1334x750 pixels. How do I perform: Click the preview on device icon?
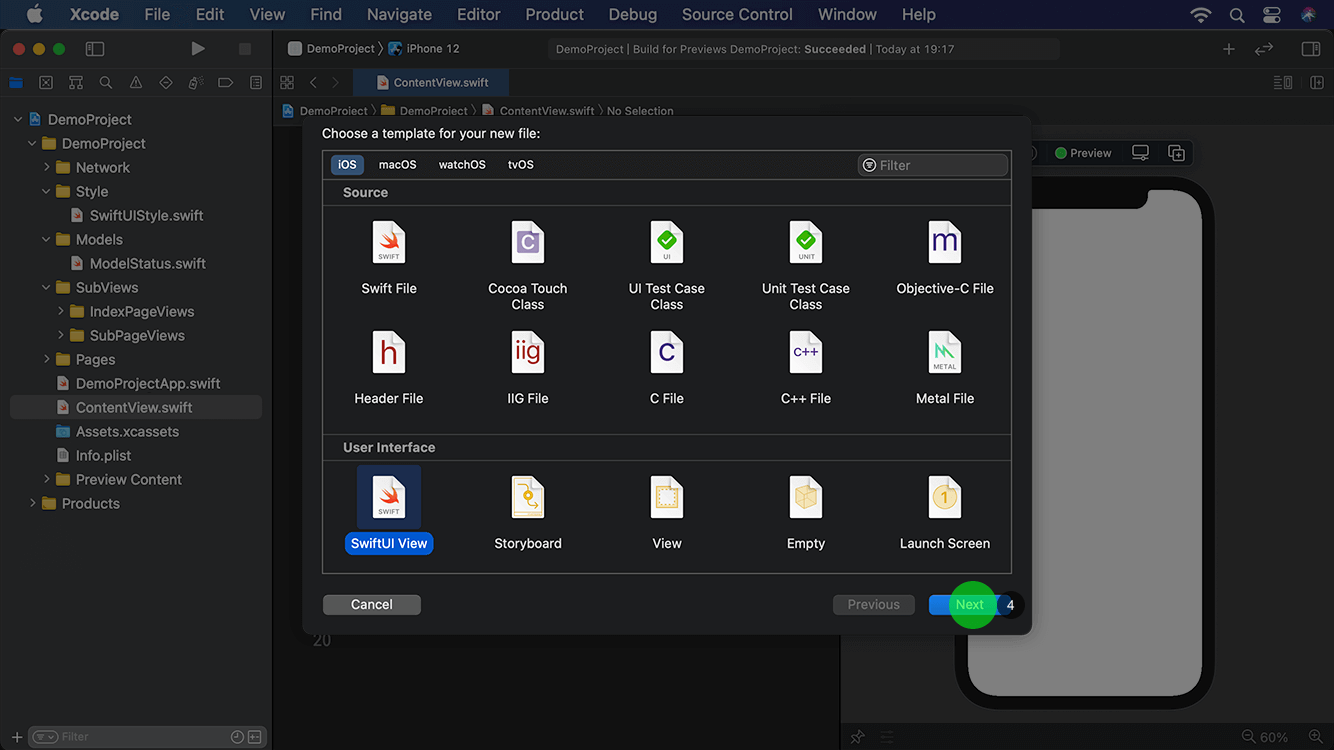(1140, 153)
